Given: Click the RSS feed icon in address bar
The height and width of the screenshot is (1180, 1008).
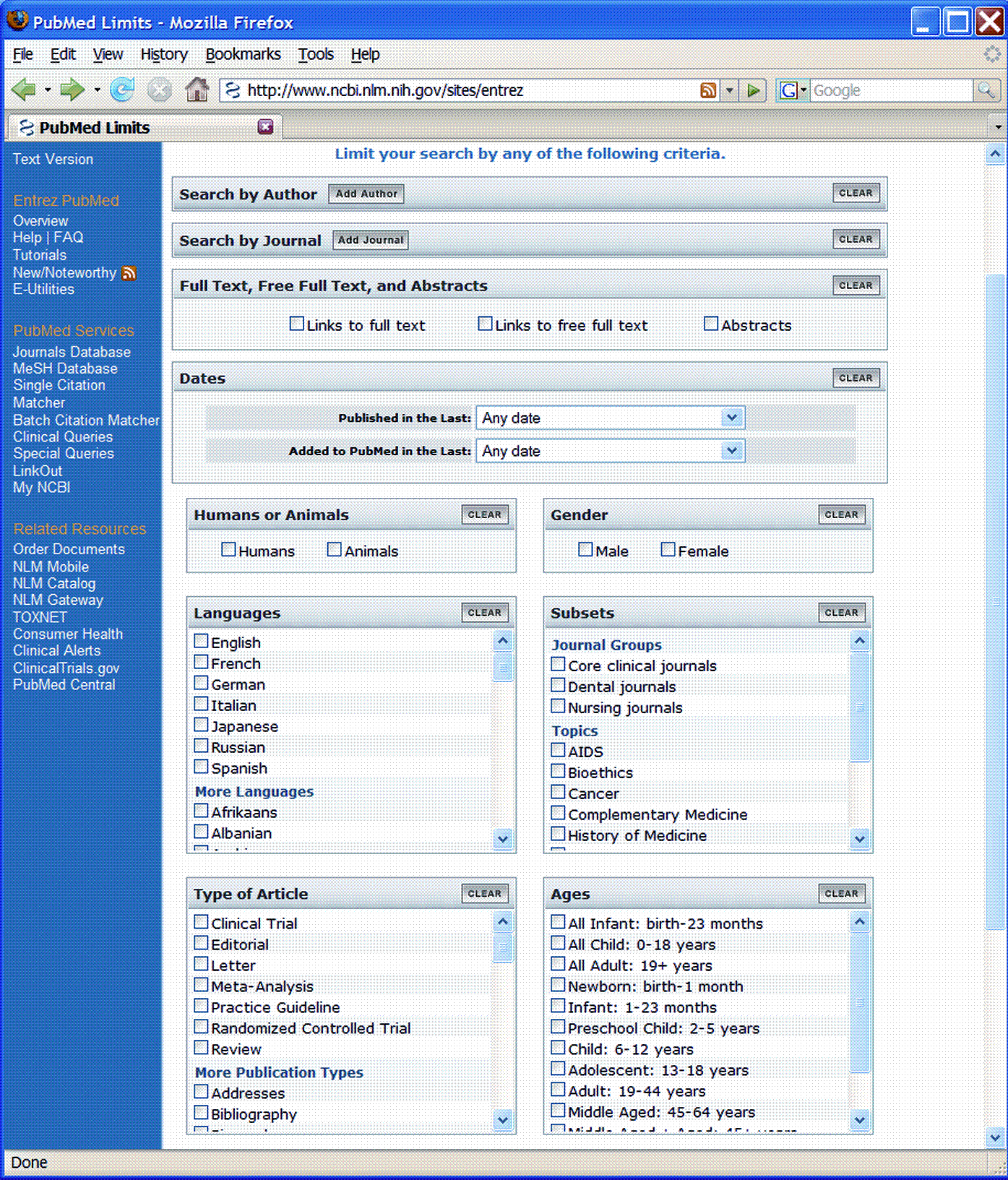Looking at the screenshot, I should tap(708, 90).
